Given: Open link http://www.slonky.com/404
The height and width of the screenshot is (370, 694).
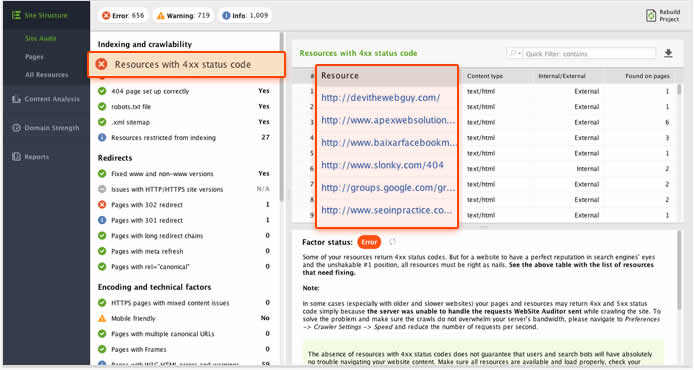Looking at the screenshot, I should [382, 165].
